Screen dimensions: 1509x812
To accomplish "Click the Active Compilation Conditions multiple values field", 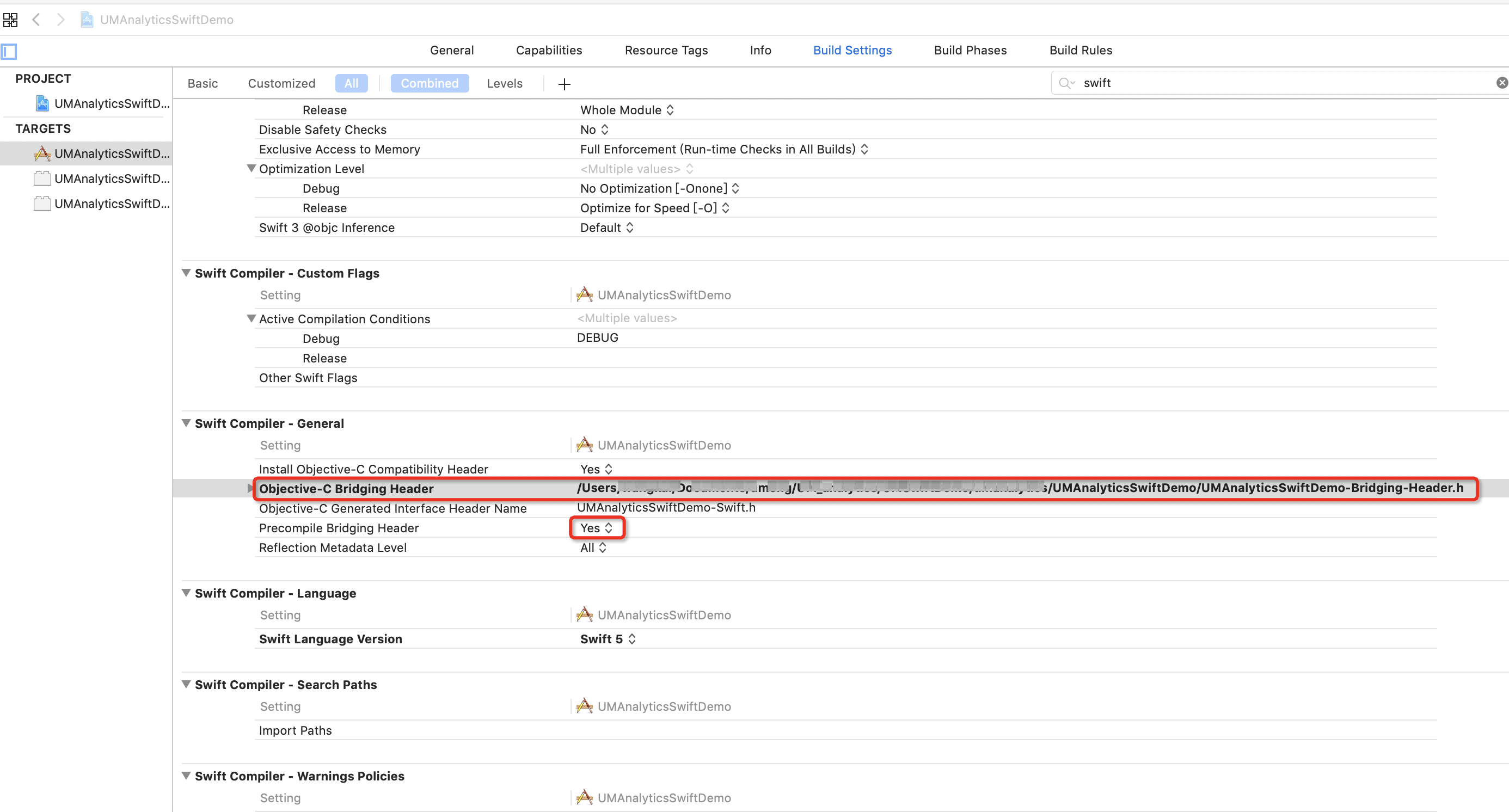I will pyautogui.click(x=627, y=318).
